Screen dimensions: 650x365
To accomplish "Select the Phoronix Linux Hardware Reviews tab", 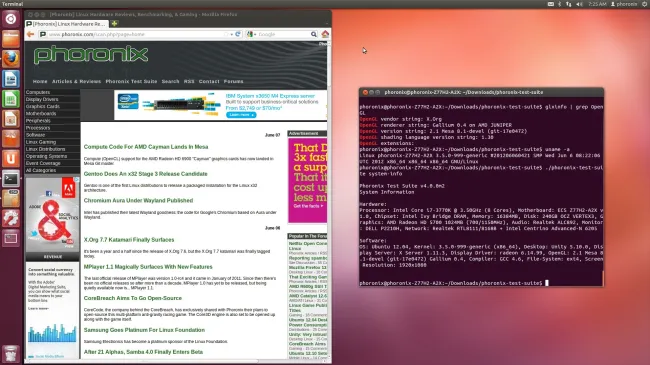I will (66, 24).
